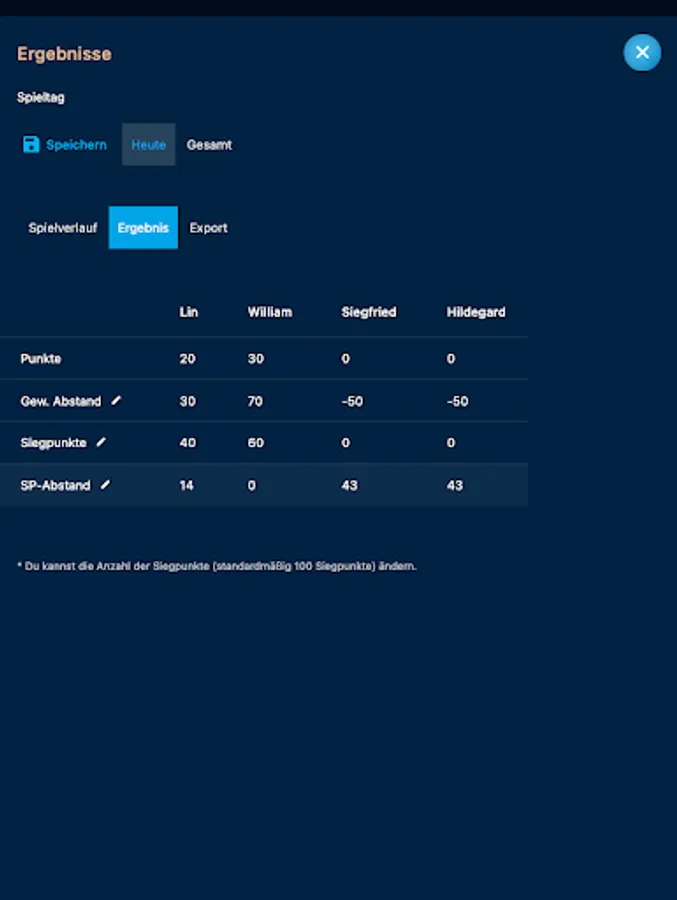Click Siegfried's Siegpunkte value 0
Image resolution: width=677 pixels, height=900 pixels.
click(345, 443)
